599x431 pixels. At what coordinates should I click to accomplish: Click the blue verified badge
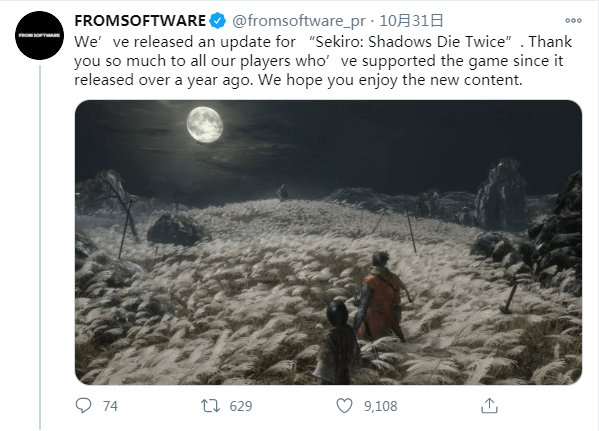point(218,21)
